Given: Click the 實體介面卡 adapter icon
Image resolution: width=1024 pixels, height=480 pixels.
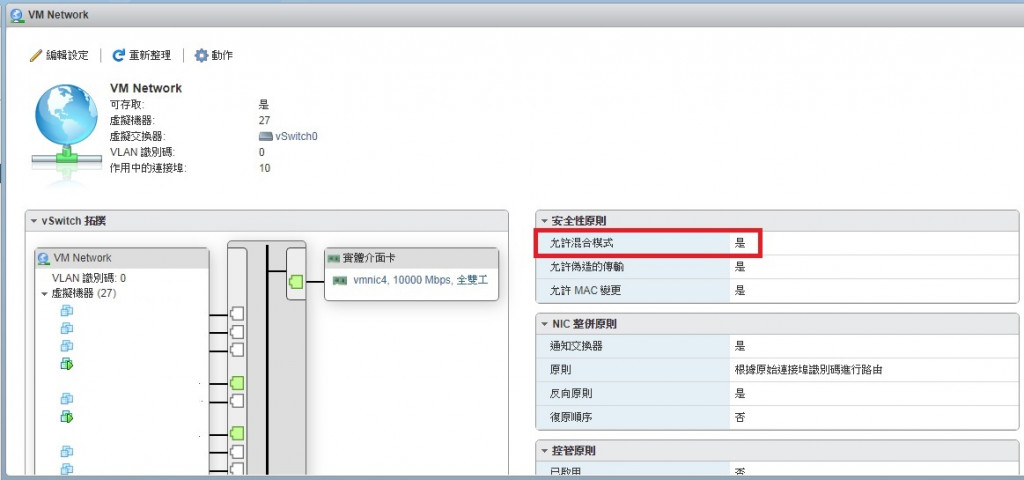Looking at the screenshot, I should (x=334, y=259).
